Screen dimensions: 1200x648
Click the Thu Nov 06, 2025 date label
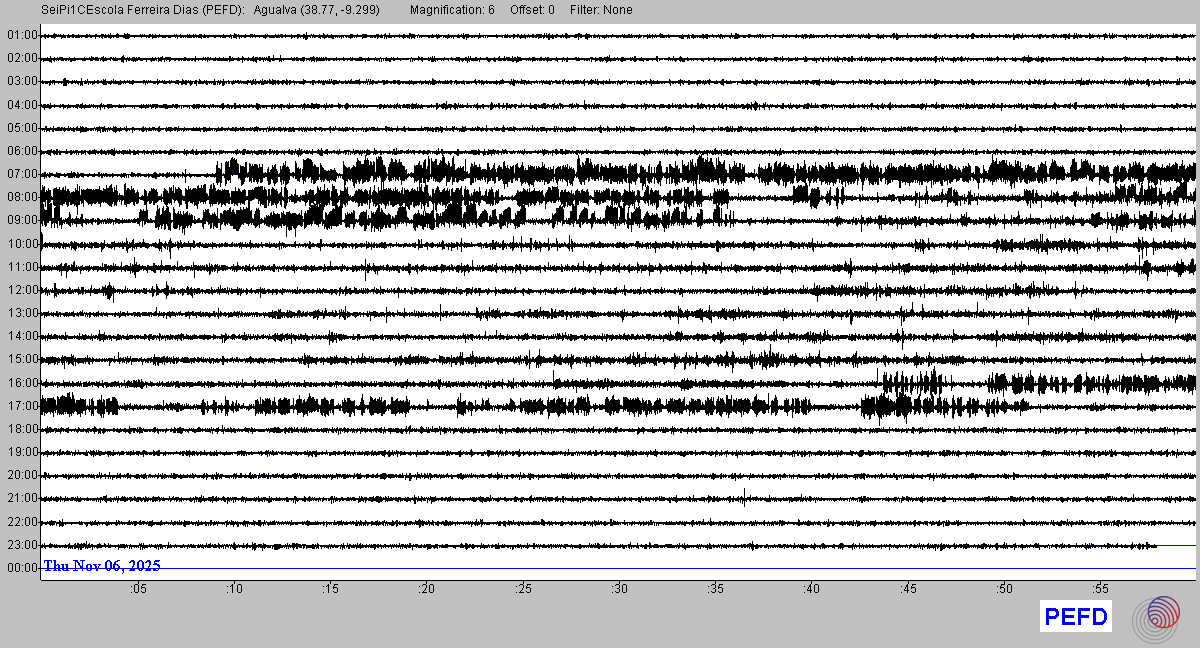(102, 566)
